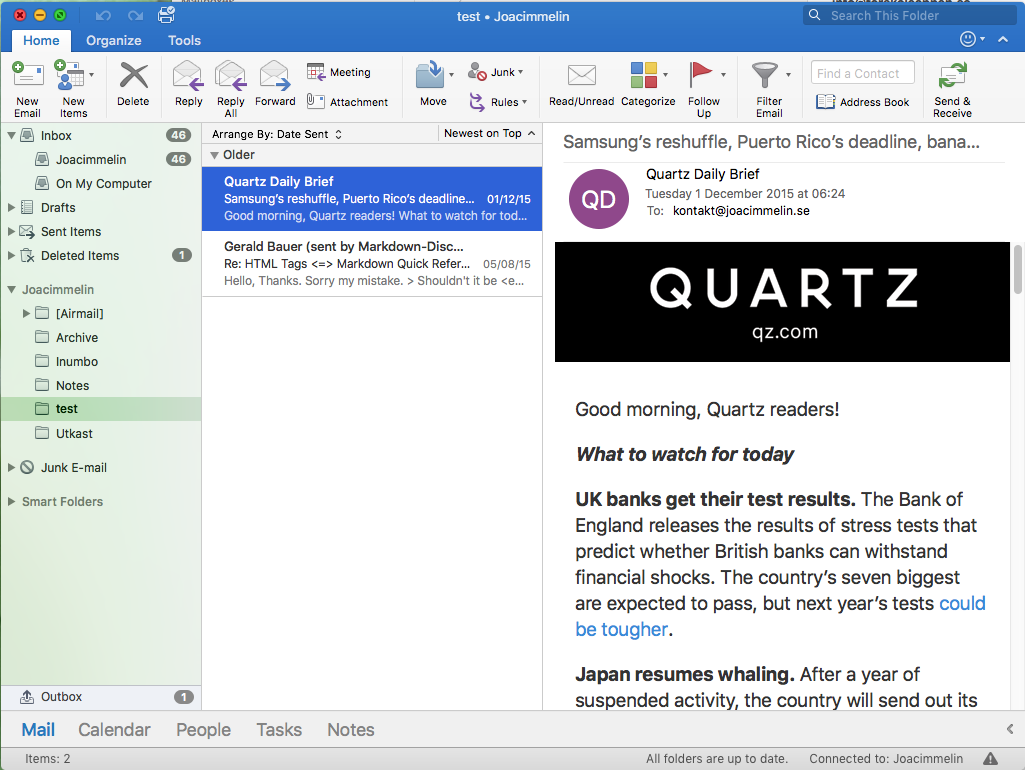Open the People view
The image size is (1025, 770).
(x=203, y=729)
